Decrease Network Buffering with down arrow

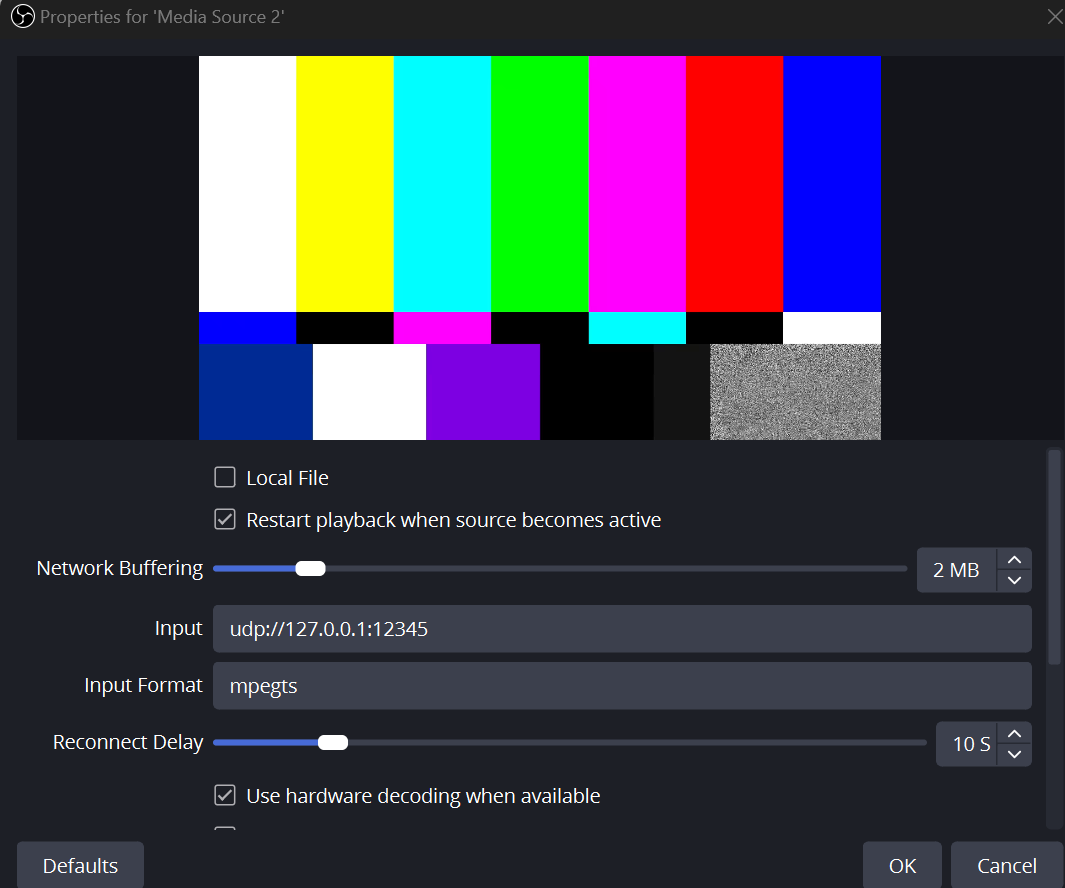pyautogui.click(x=1014, y=580)
